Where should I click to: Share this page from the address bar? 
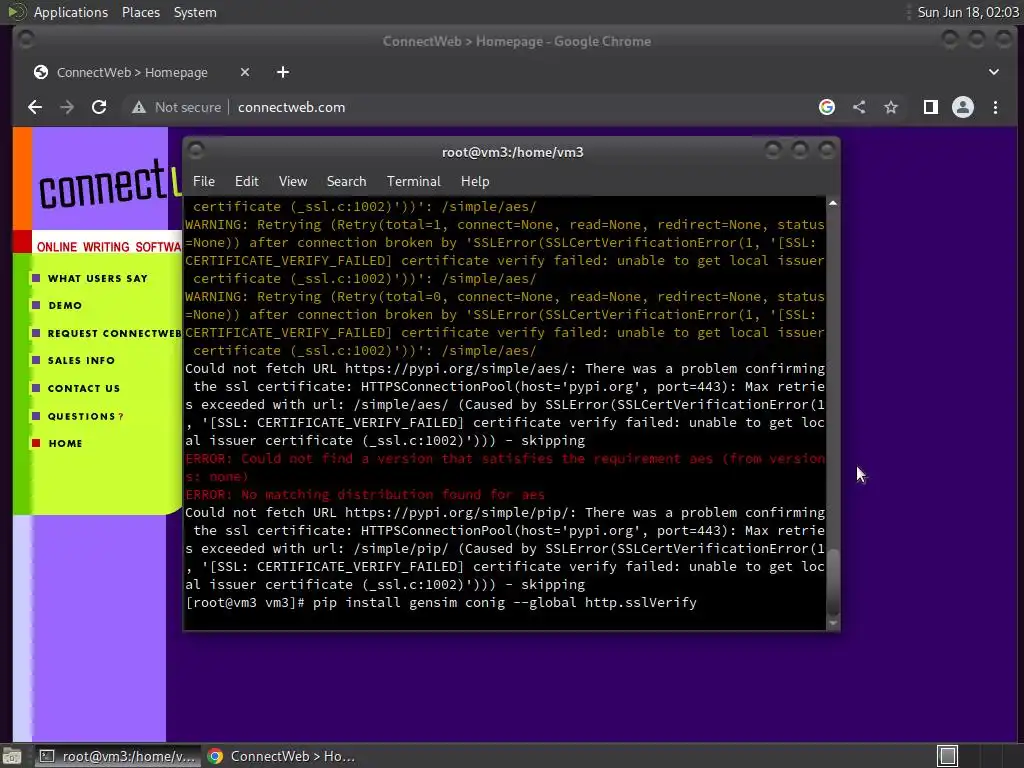coord(859,107)
